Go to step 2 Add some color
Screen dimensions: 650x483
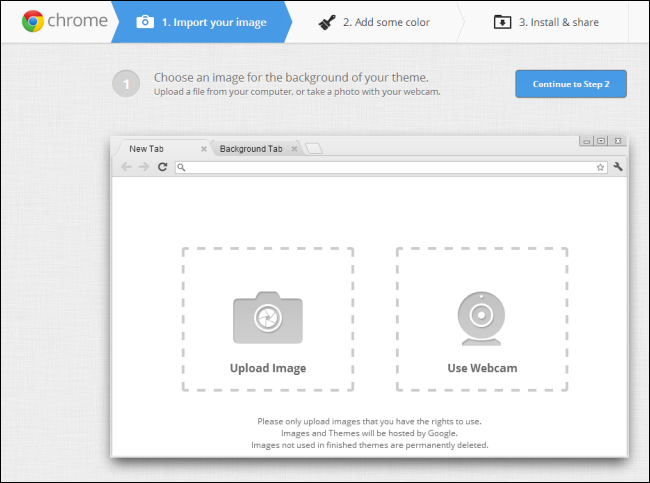(374, 22)
